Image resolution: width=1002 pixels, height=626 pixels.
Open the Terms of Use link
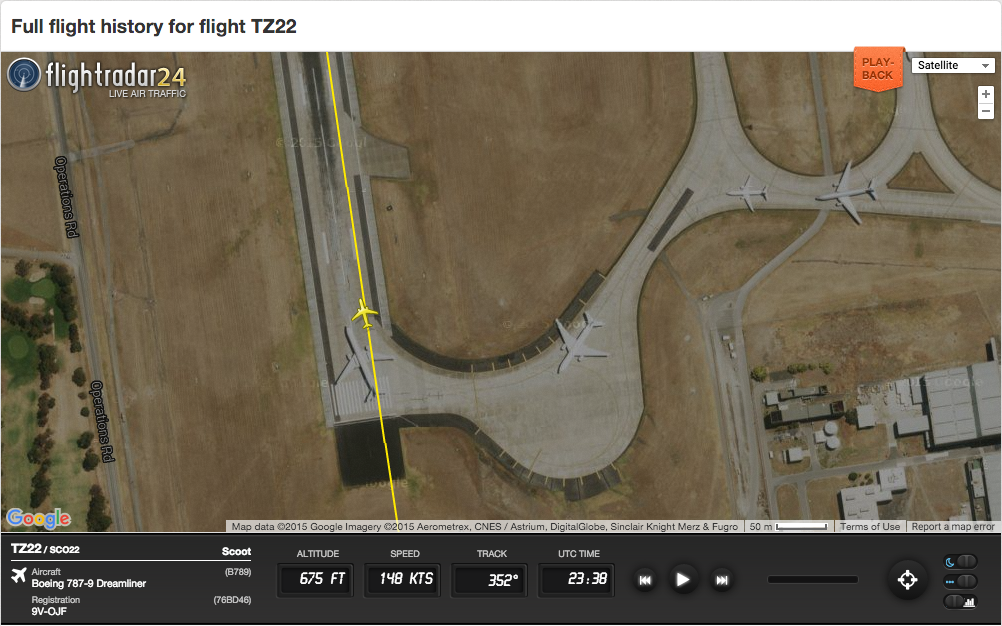point(870,526)
